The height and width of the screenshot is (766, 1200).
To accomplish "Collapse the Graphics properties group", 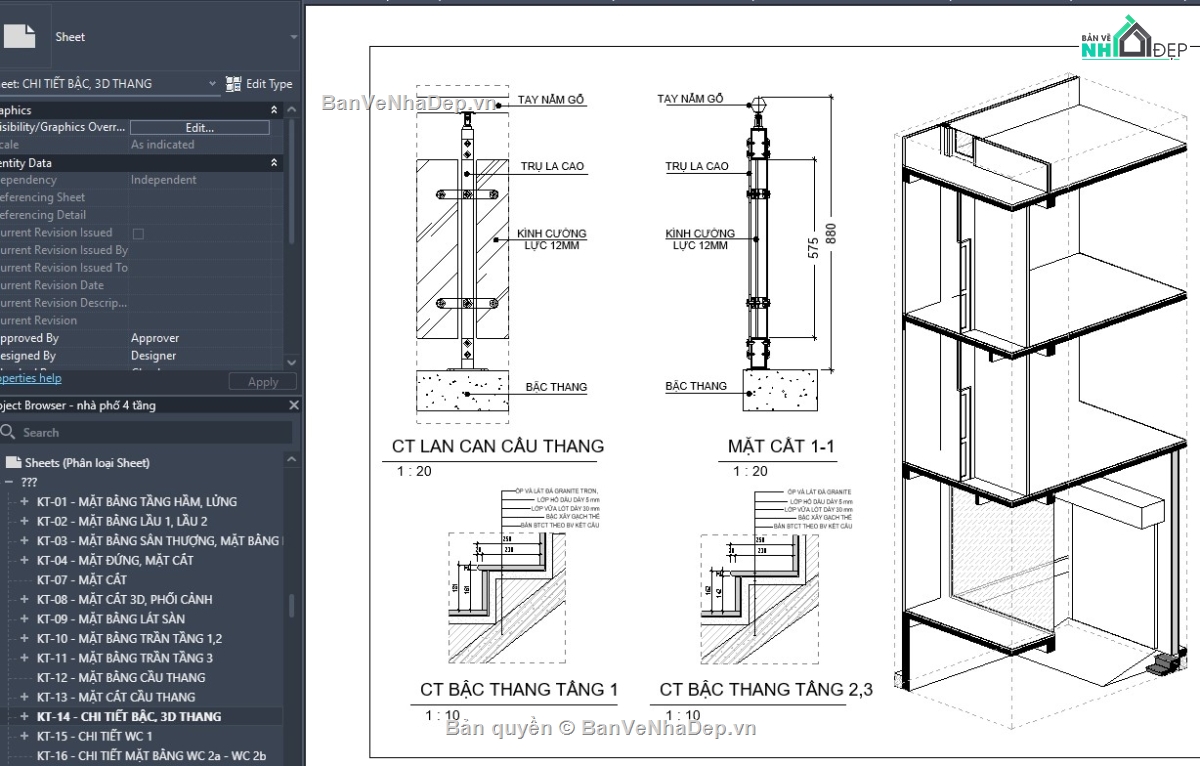I will coord(274,110).
